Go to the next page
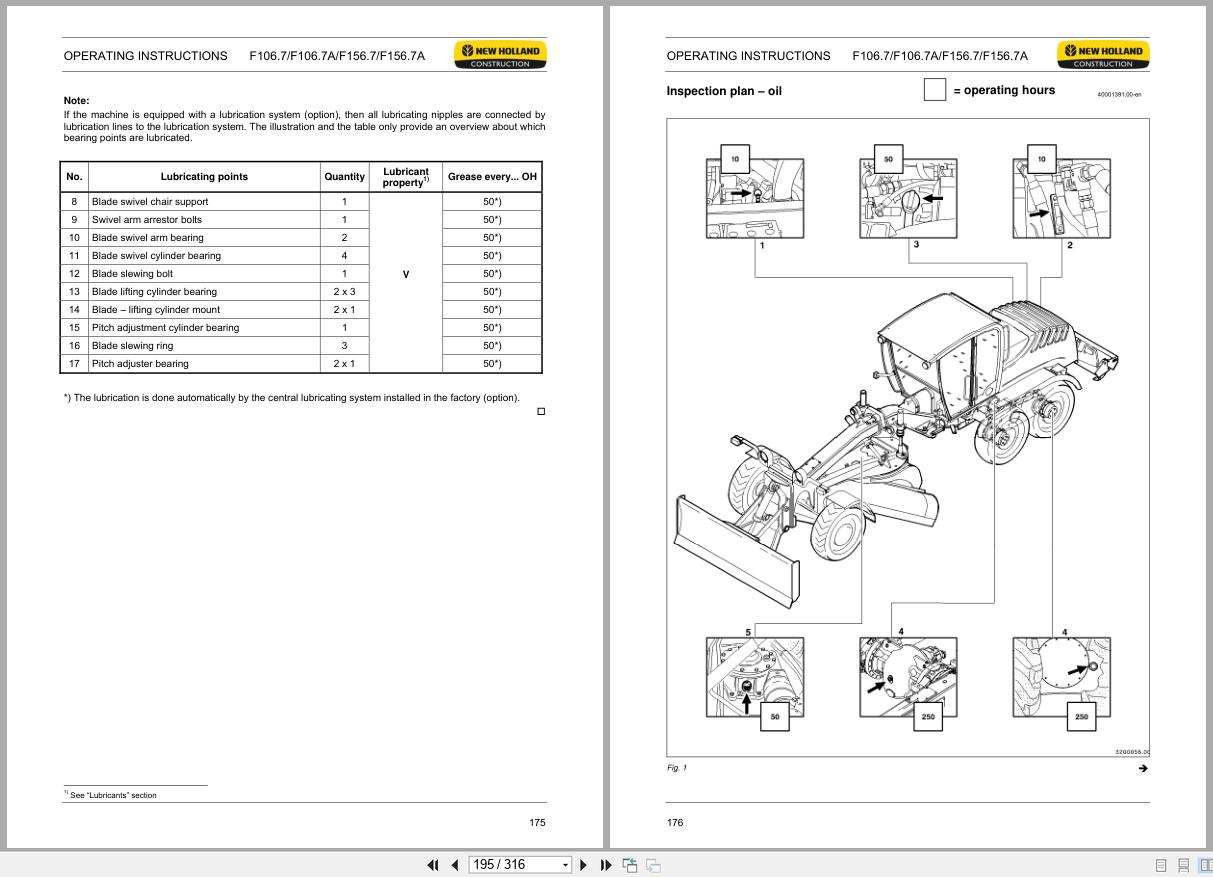The width and height of the screenshot is (1213, 877). coord(584,865)
